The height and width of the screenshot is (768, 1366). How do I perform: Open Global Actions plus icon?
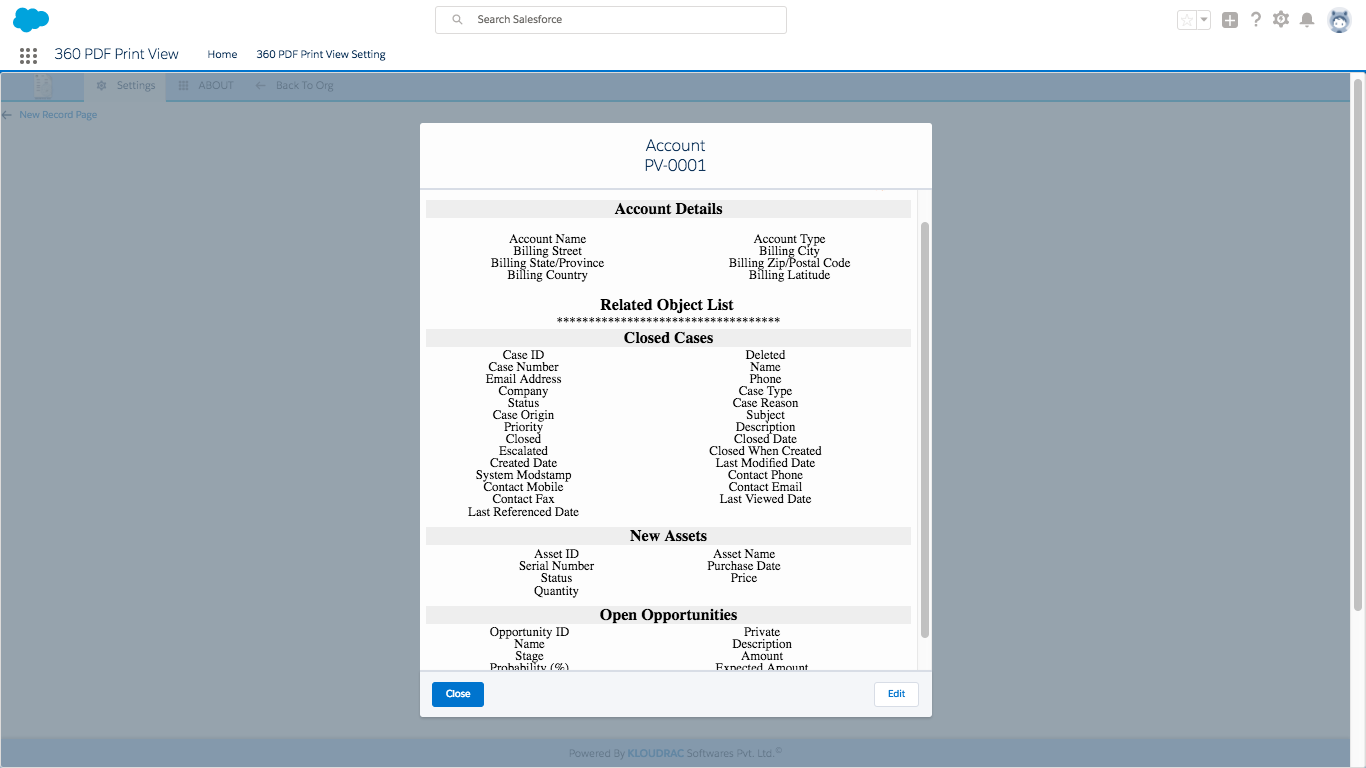(1230, 20)
